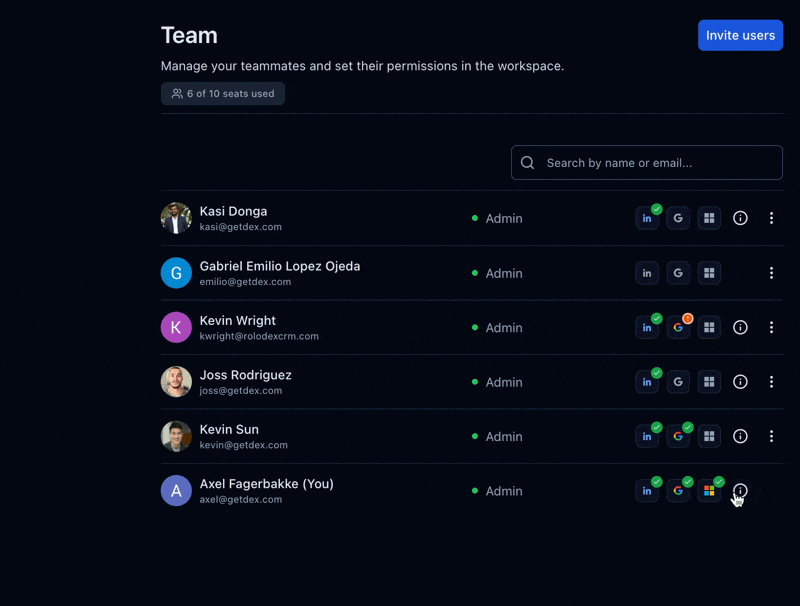Open info icon for Joss Rodriguez
This screenshot has width=800, height=606.
point(740,382)
